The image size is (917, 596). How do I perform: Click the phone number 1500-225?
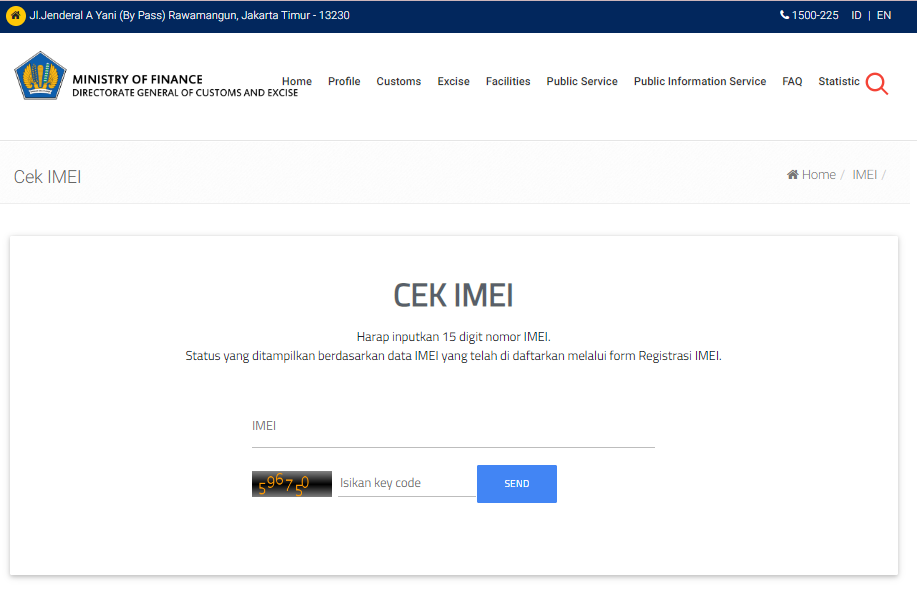(815, 15)
